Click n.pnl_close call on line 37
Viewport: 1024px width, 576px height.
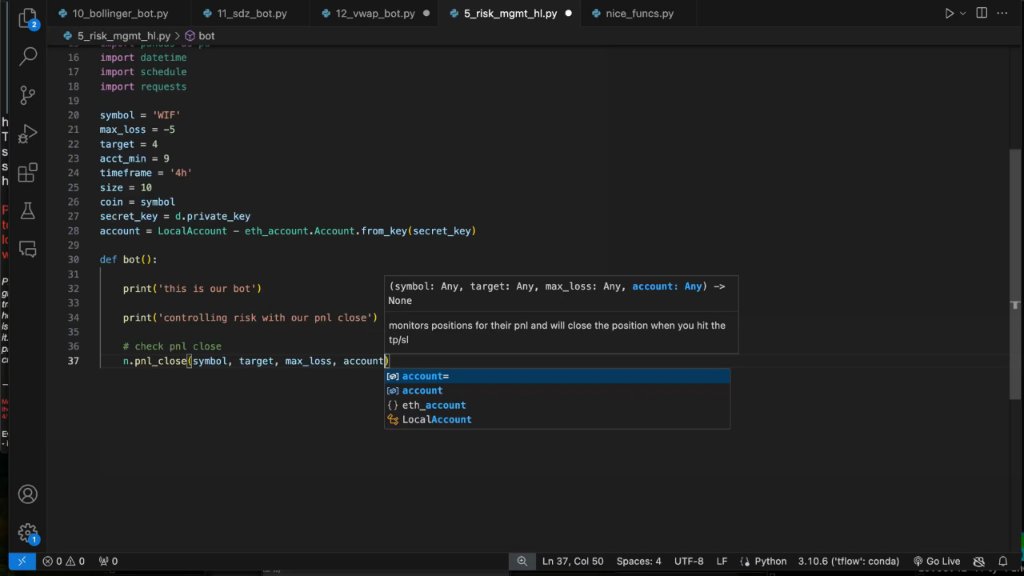[x=256, y=360]
